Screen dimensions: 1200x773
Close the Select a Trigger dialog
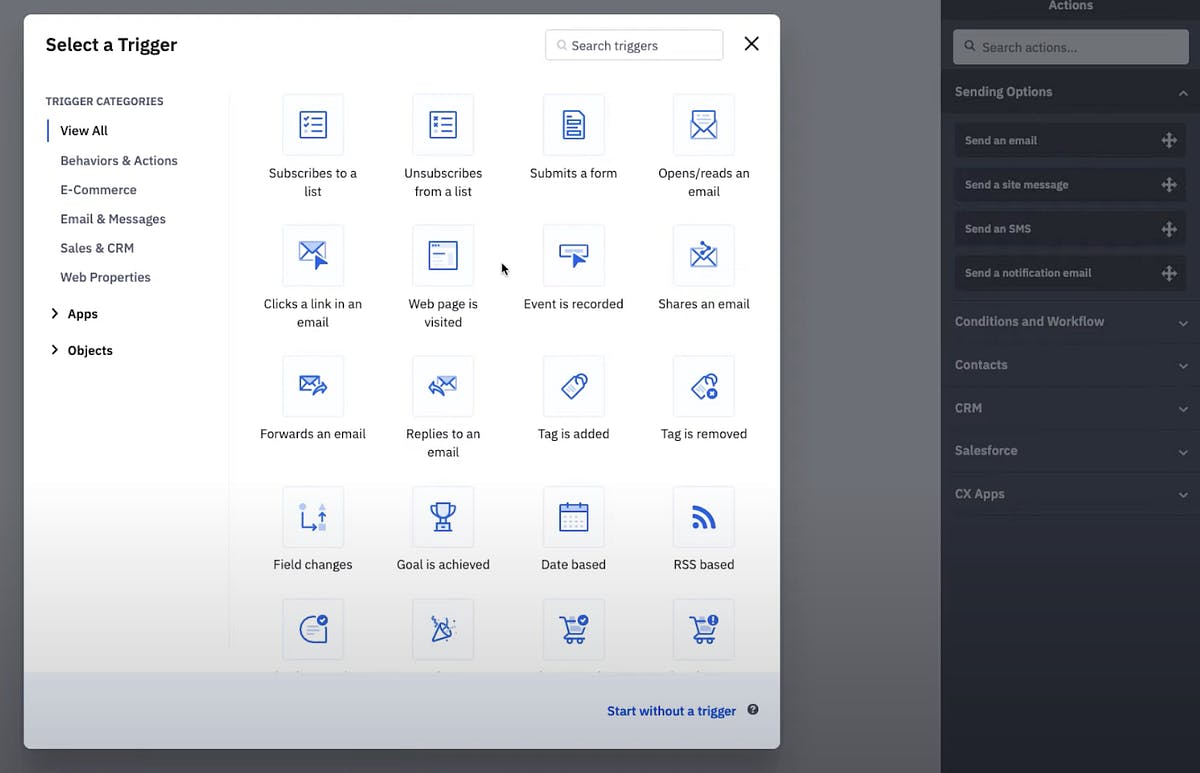coord(752,44)
